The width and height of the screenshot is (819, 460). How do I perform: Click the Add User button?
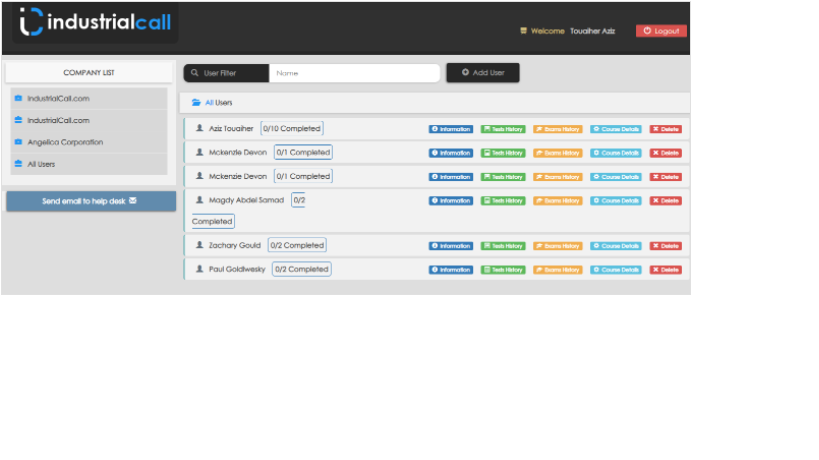[x=483, y=73]
